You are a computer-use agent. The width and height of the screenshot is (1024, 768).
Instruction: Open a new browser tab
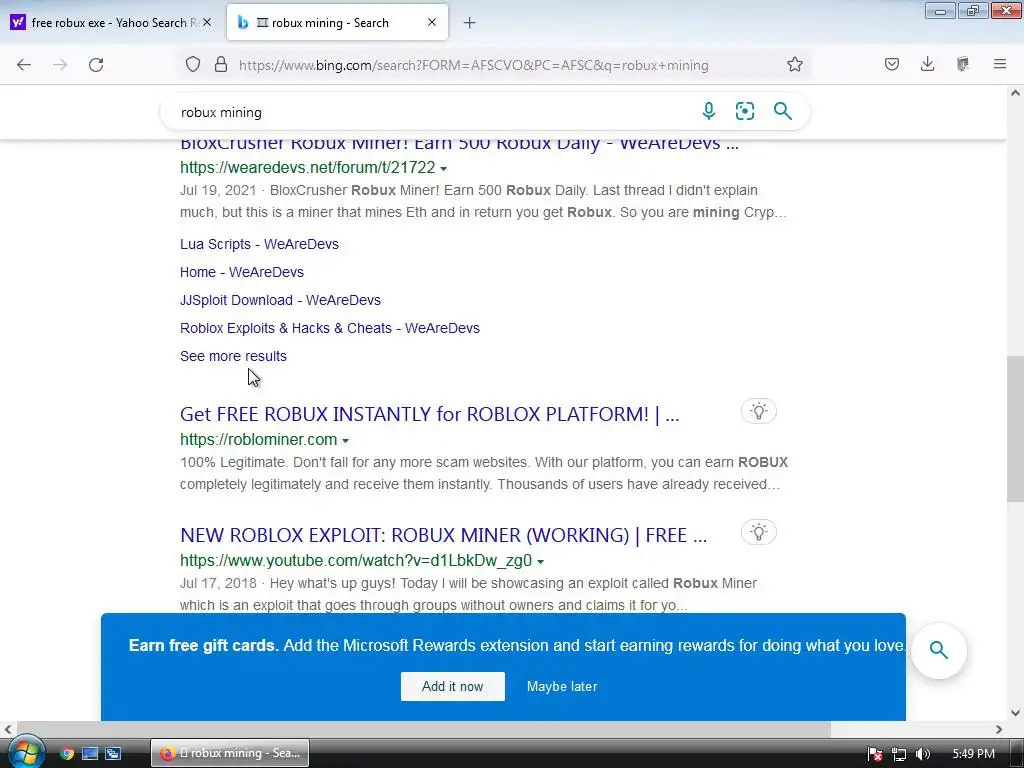[x=469, y=23]
